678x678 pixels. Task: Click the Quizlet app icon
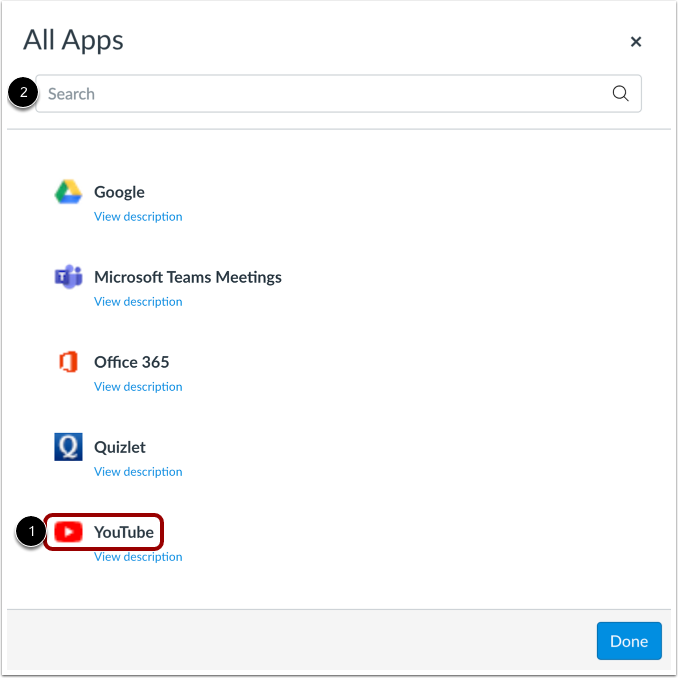68,447
